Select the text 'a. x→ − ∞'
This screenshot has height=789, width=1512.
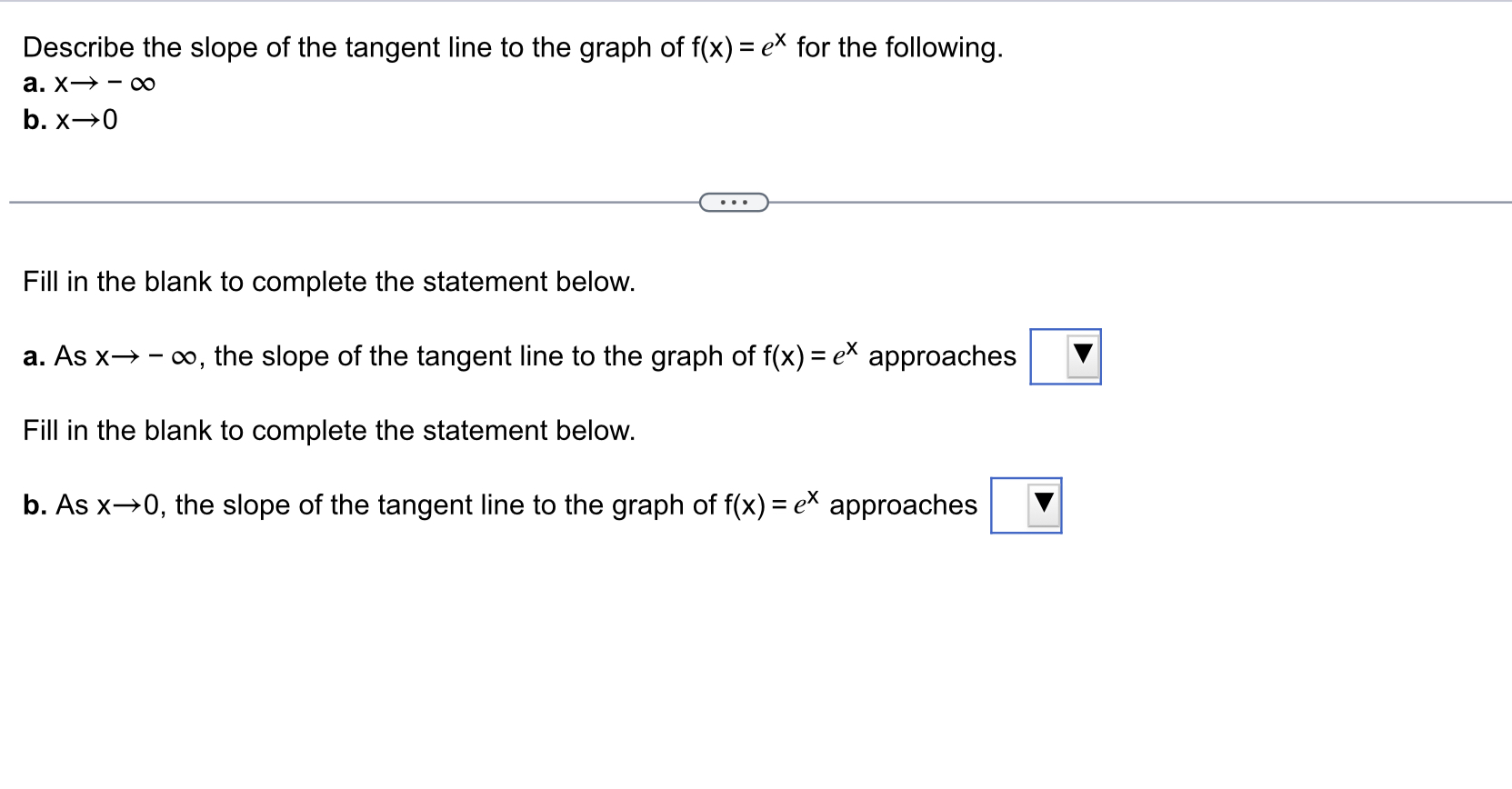(88, 83)
